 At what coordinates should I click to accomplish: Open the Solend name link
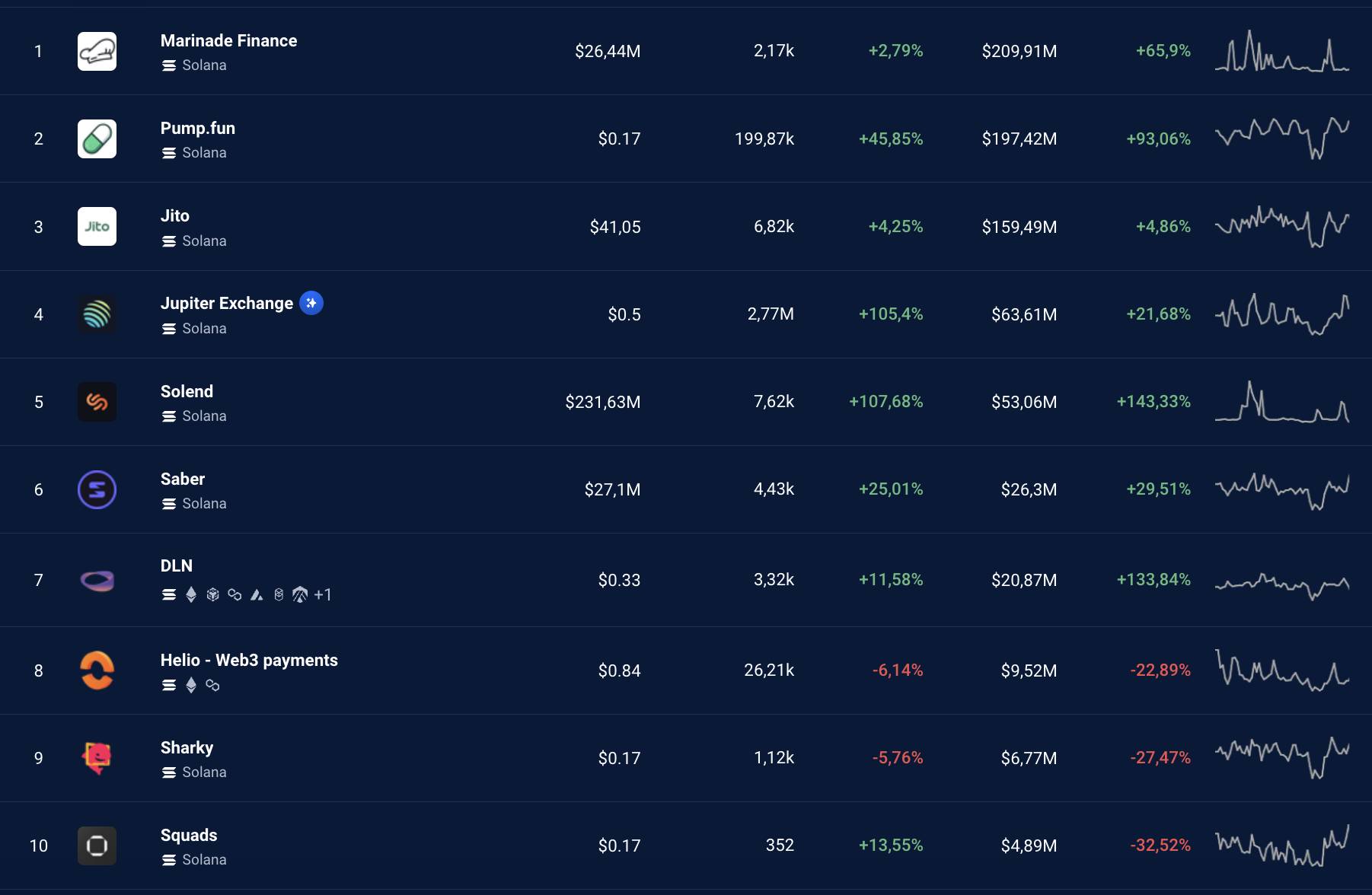187,391
